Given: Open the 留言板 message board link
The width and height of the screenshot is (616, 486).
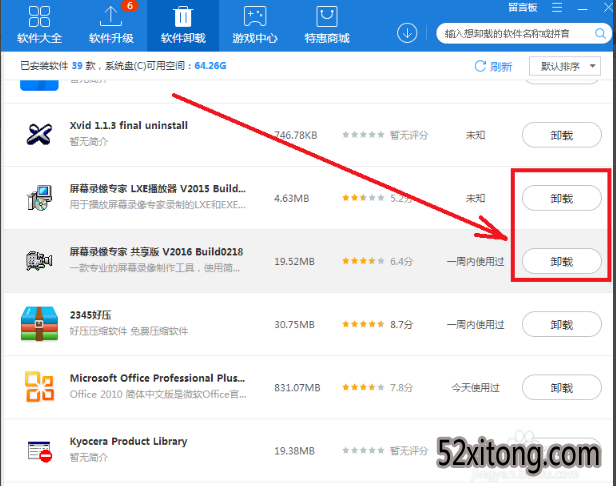Looking at the screenshot, I should click(x=522, y=8).
